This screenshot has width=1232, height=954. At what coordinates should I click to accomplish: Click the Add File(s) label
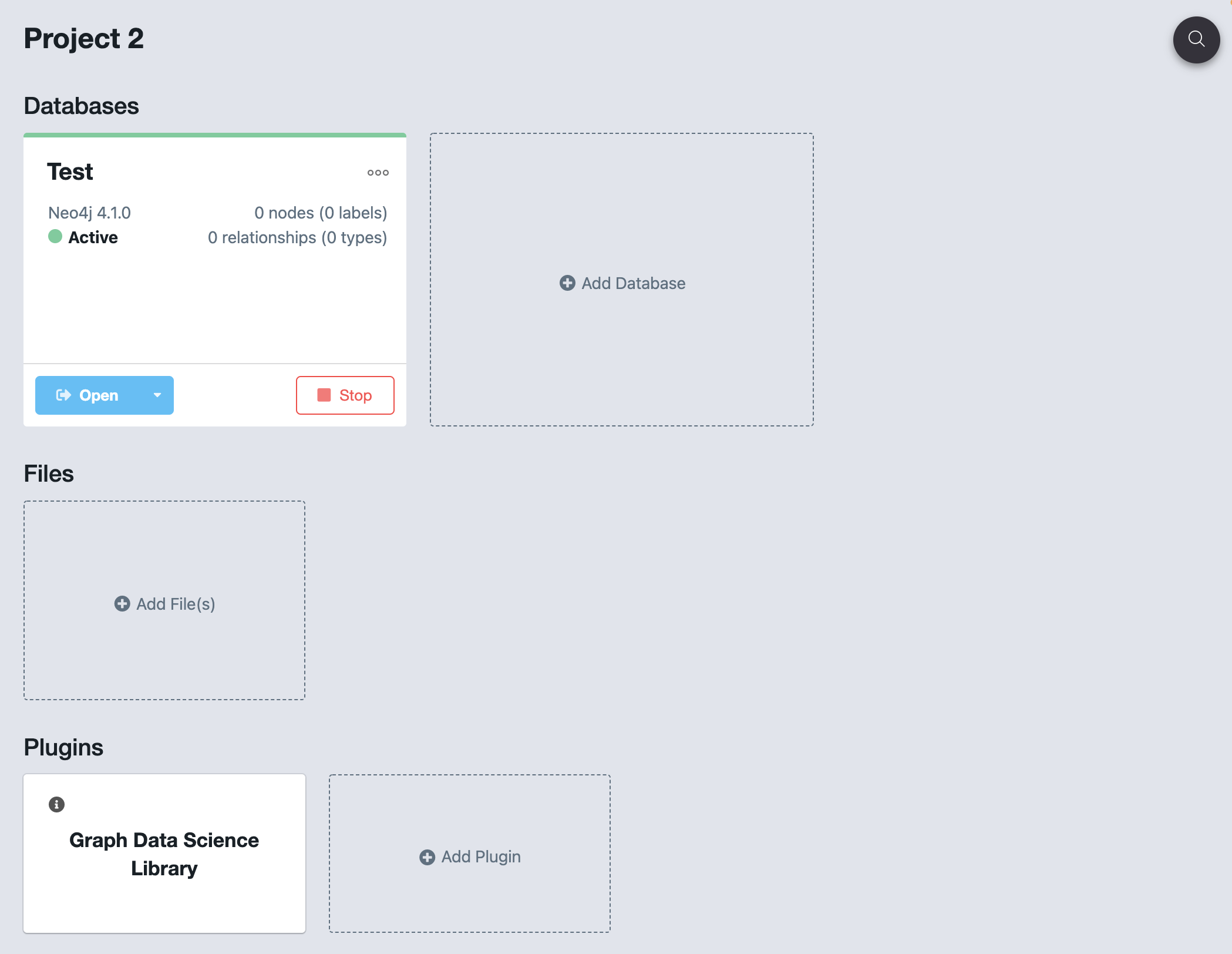[176, 604]
